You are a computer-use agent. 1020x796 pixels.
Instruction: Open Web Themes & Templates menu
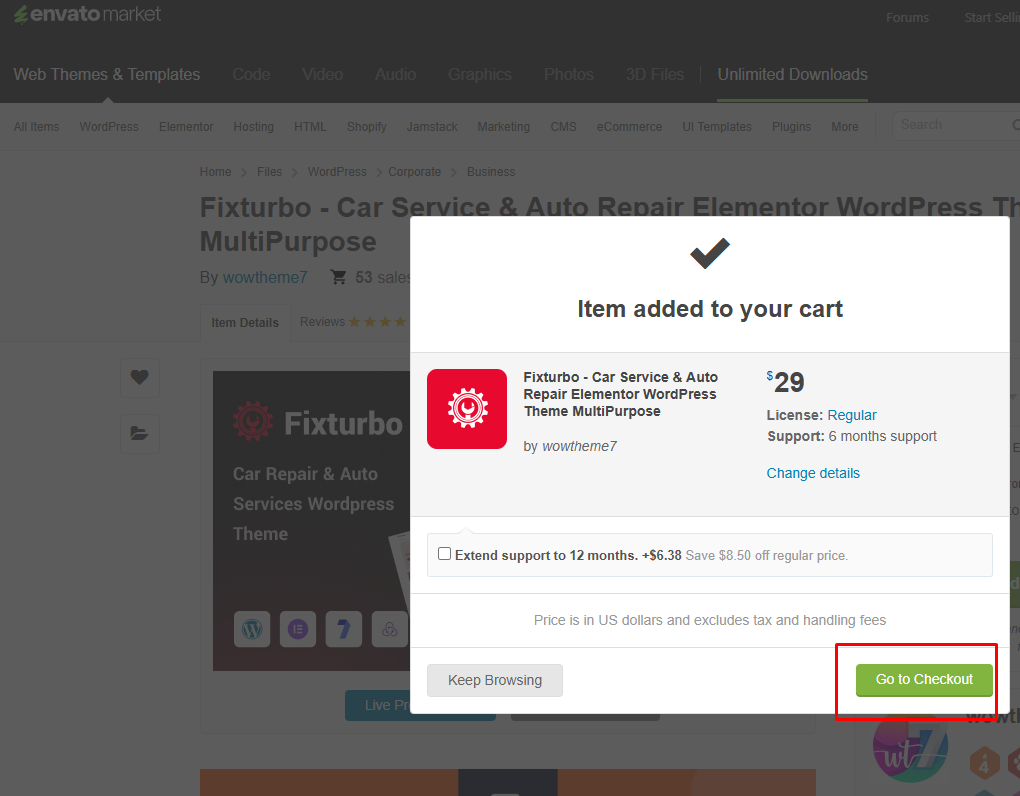[107, 75]
